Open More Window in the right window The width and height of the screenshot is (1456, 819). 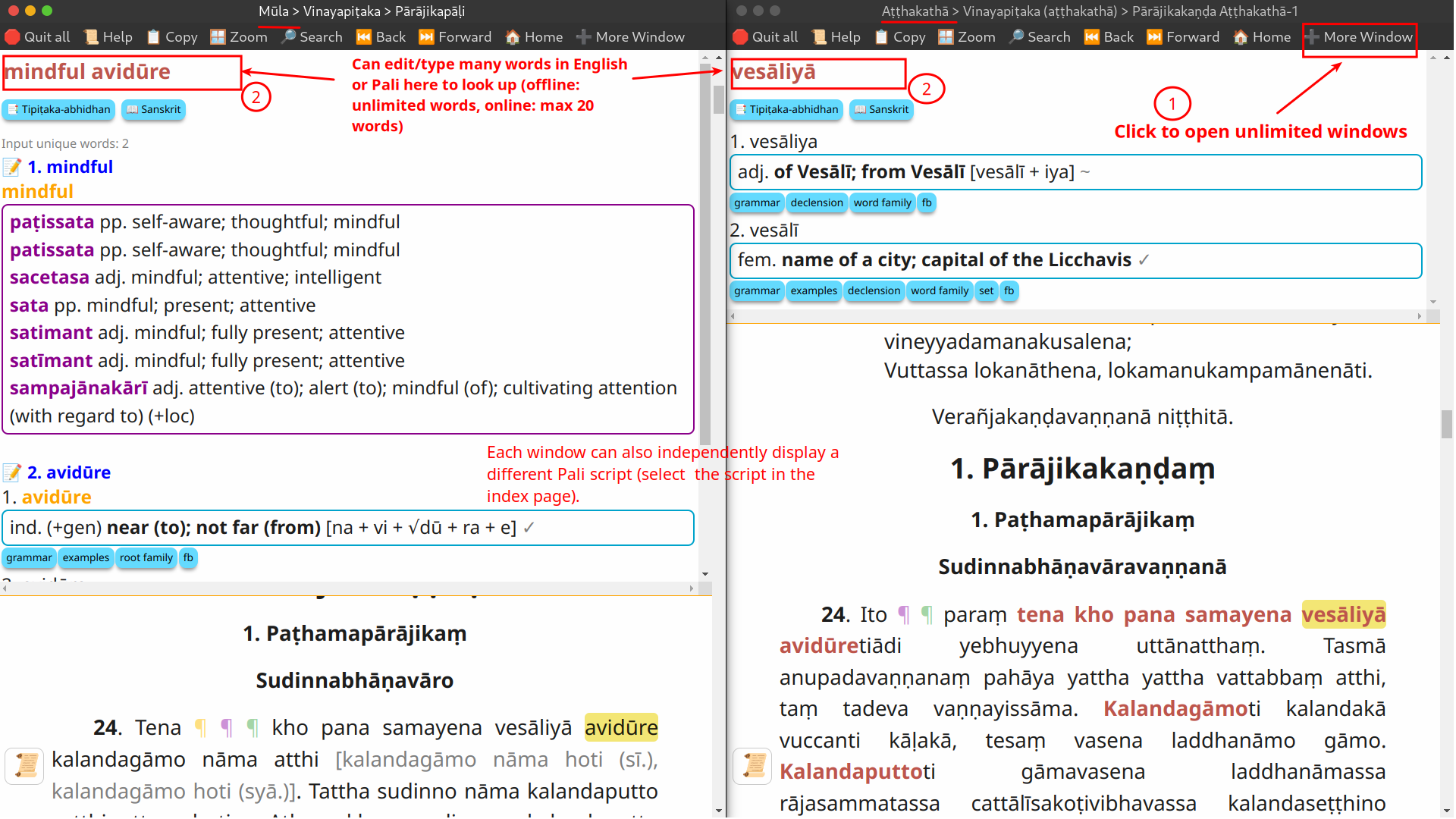tap(1359, 36)
